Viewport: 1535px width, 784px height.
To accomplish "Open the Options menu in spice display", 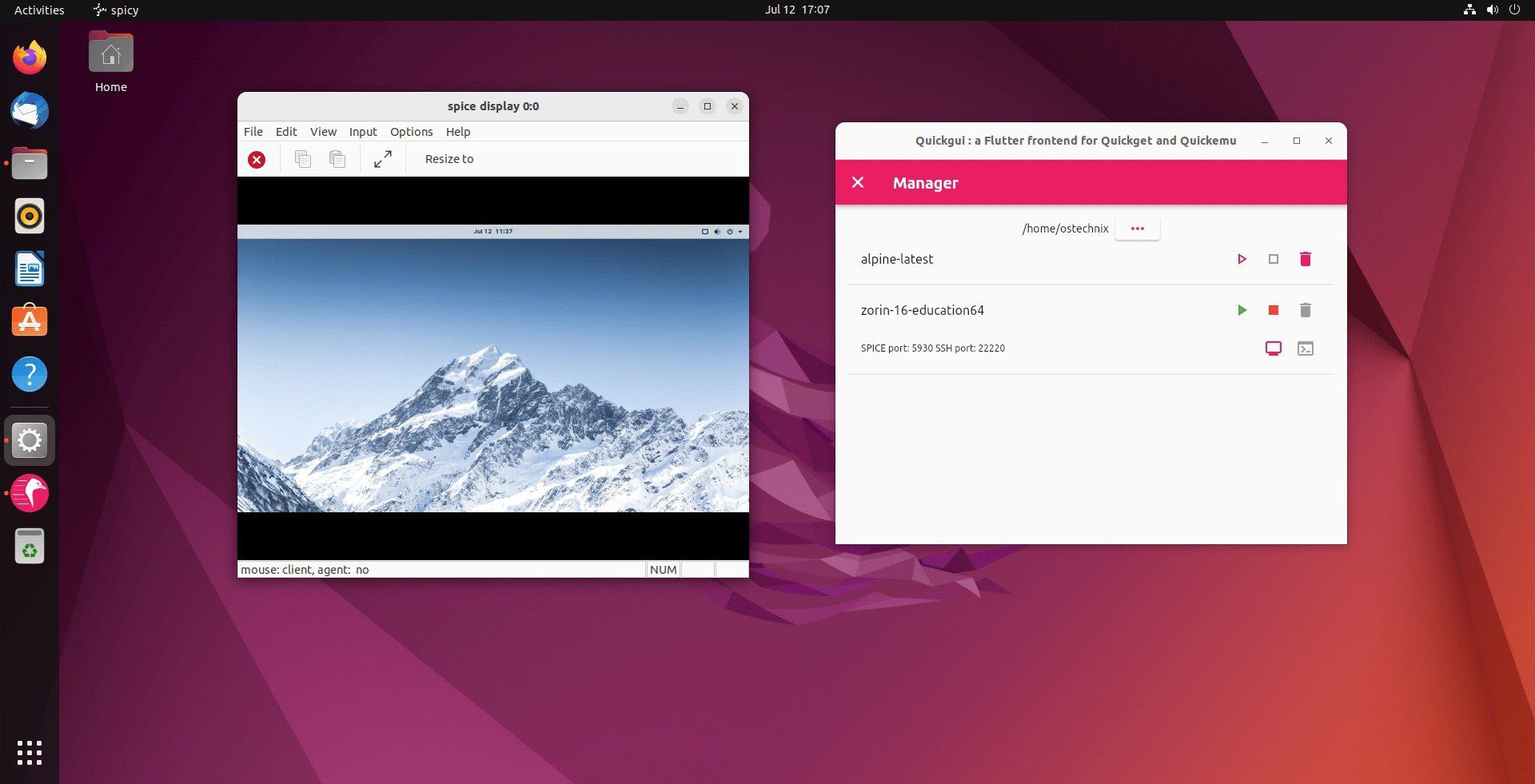I will 411,132.
